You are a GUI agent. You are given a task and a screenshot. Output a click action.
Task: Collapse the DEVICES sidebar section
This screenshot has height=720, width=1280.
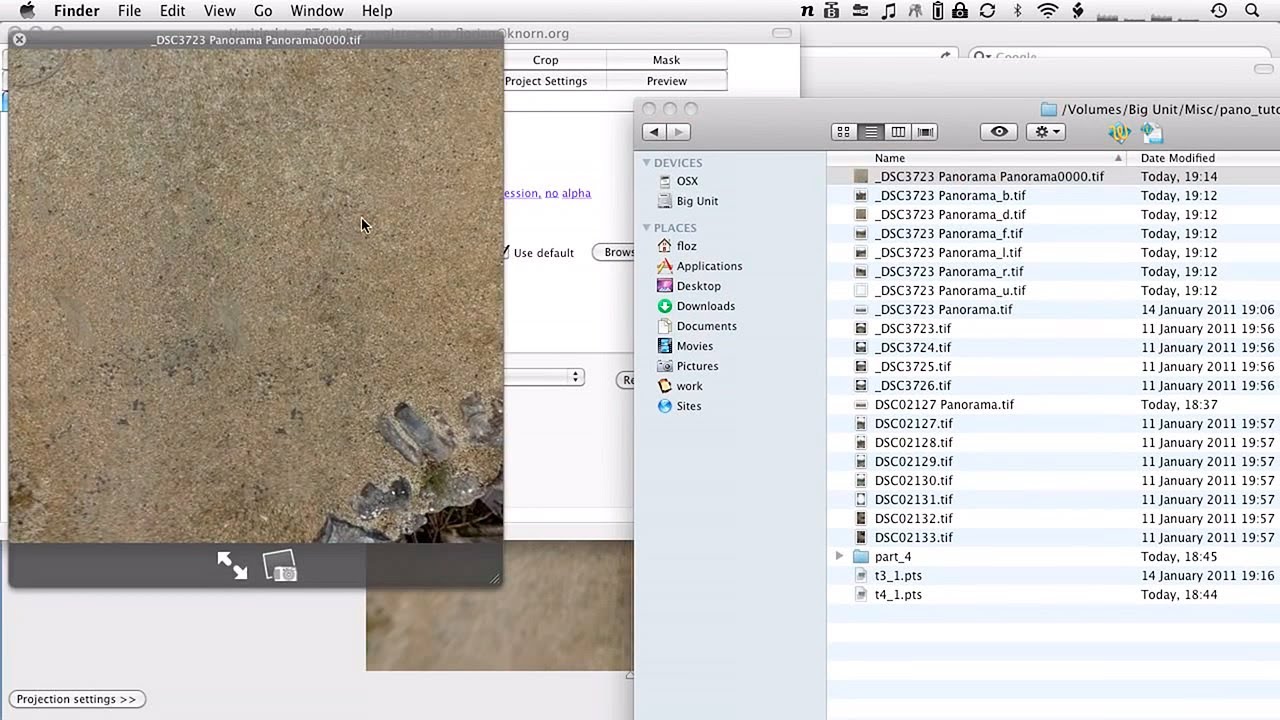pyautogui.click(x=647, y=163)
